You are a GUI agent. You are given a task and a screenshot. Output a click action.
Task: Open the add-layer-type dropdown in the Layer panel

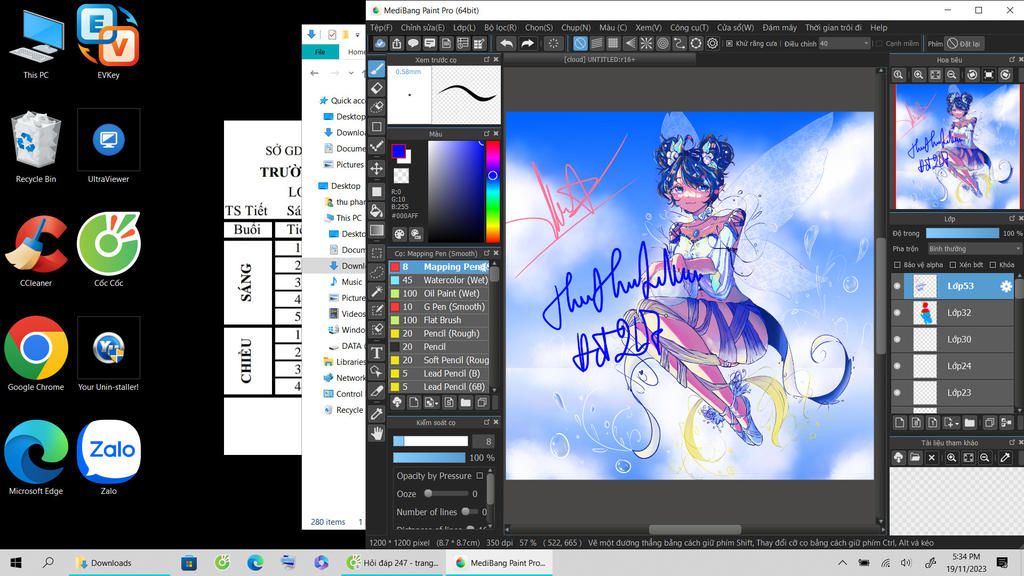(950, 423)
